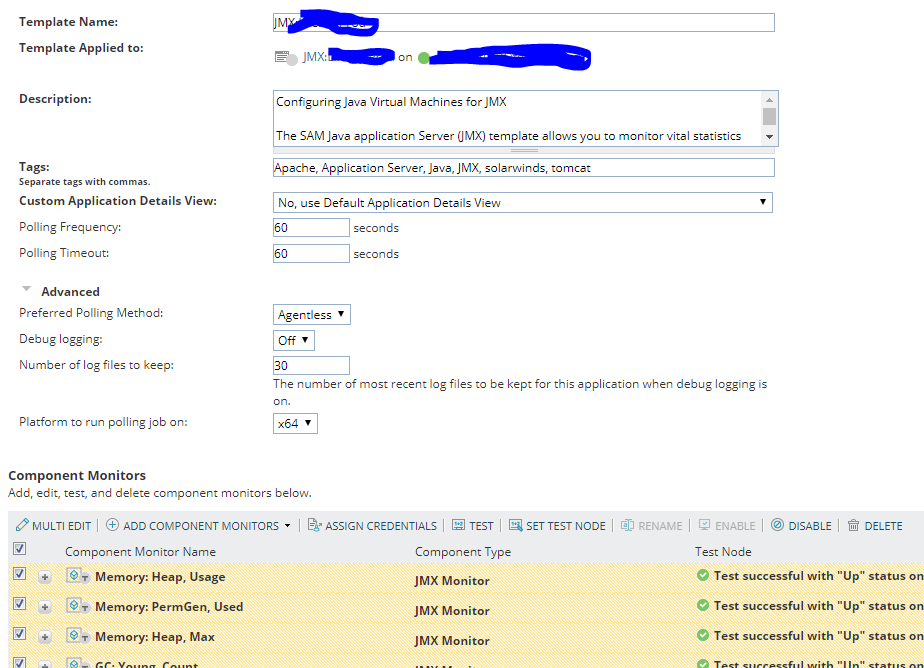The width and height of the screenshot is (924, 668).
Task: Click the Set Test Node button label
Action: pyautogui.click(x=566, y=526)
